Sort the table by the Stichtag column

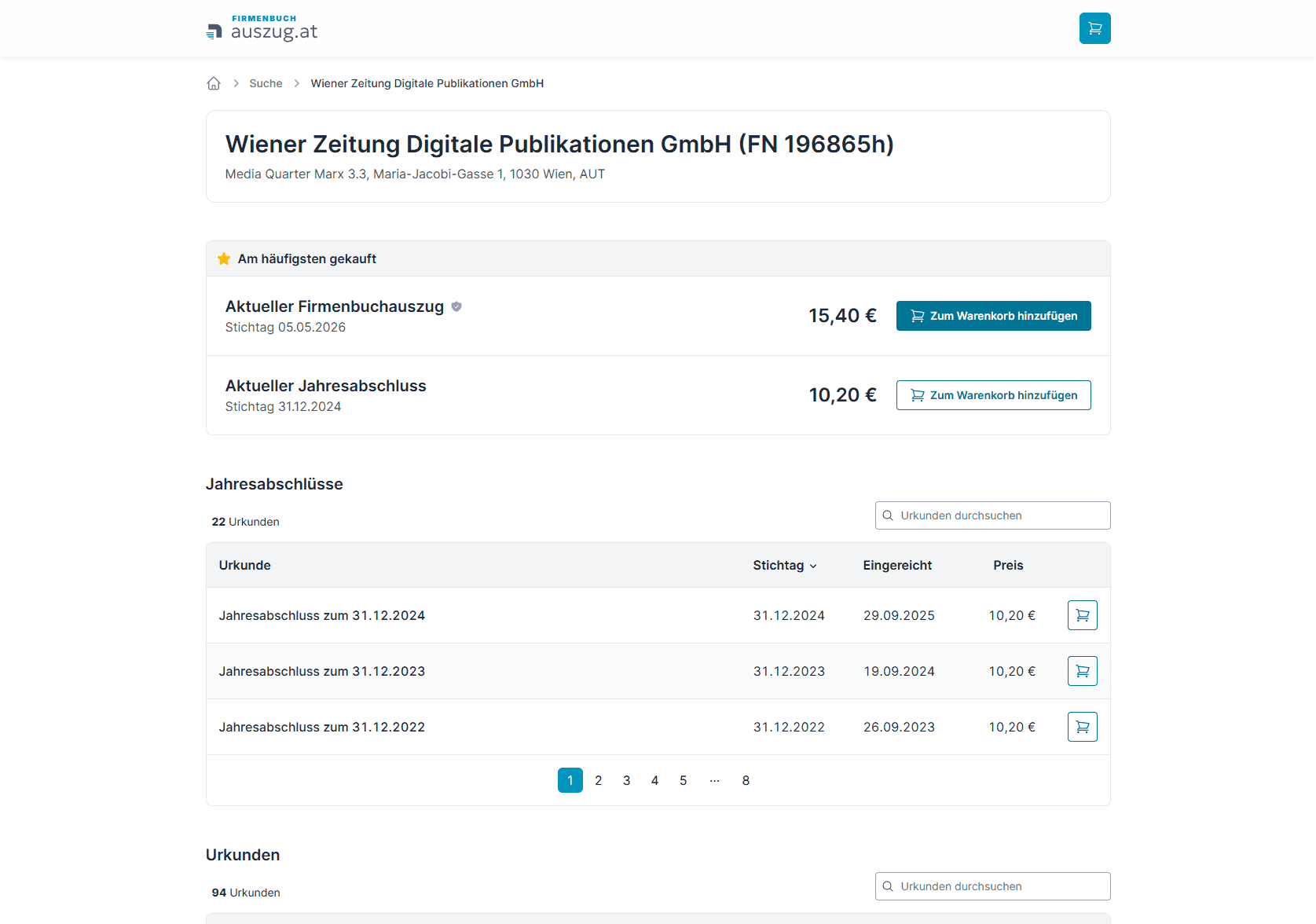[785, 565]
